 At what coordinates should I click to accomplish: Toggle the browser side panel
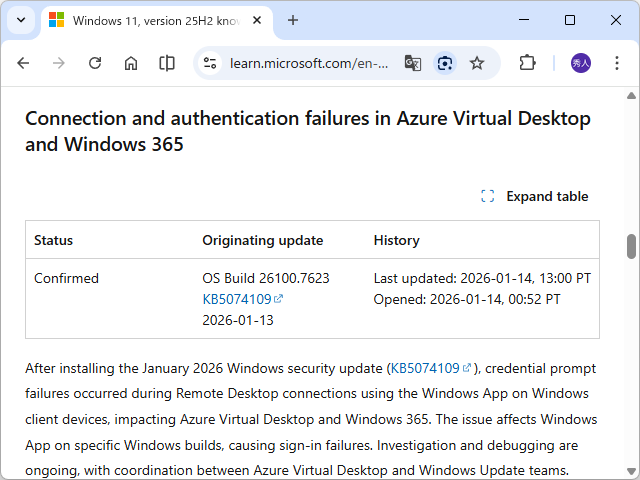click(x=167, y=63)
